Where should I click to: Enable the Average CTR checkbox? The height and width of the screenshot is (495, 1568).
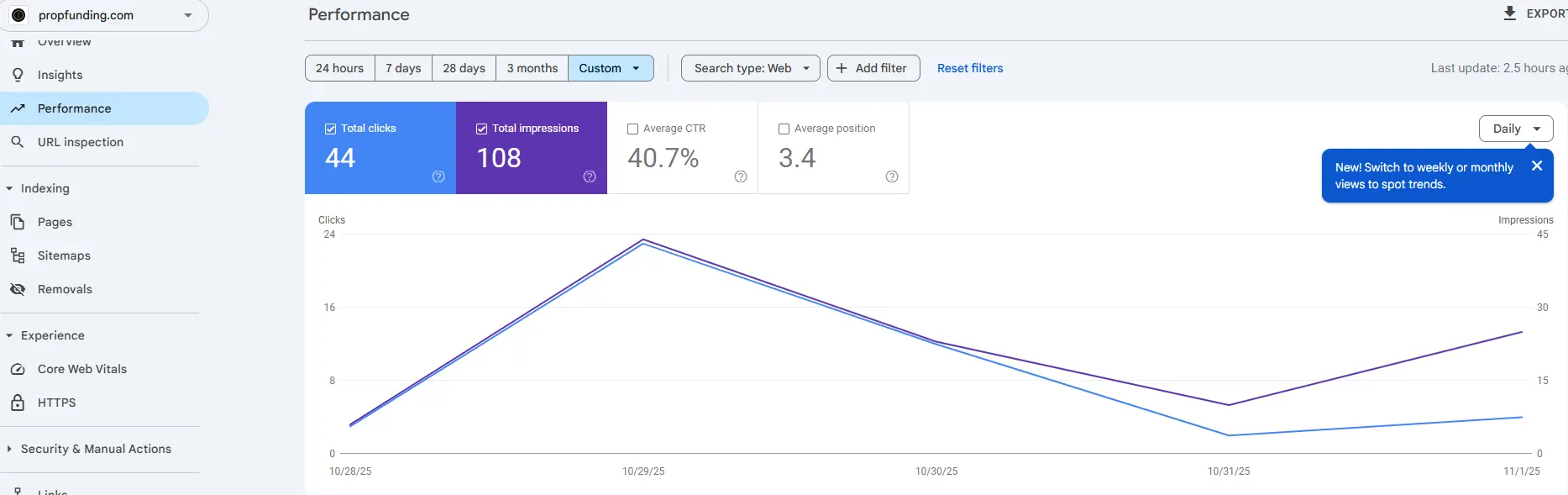point(632,129)
